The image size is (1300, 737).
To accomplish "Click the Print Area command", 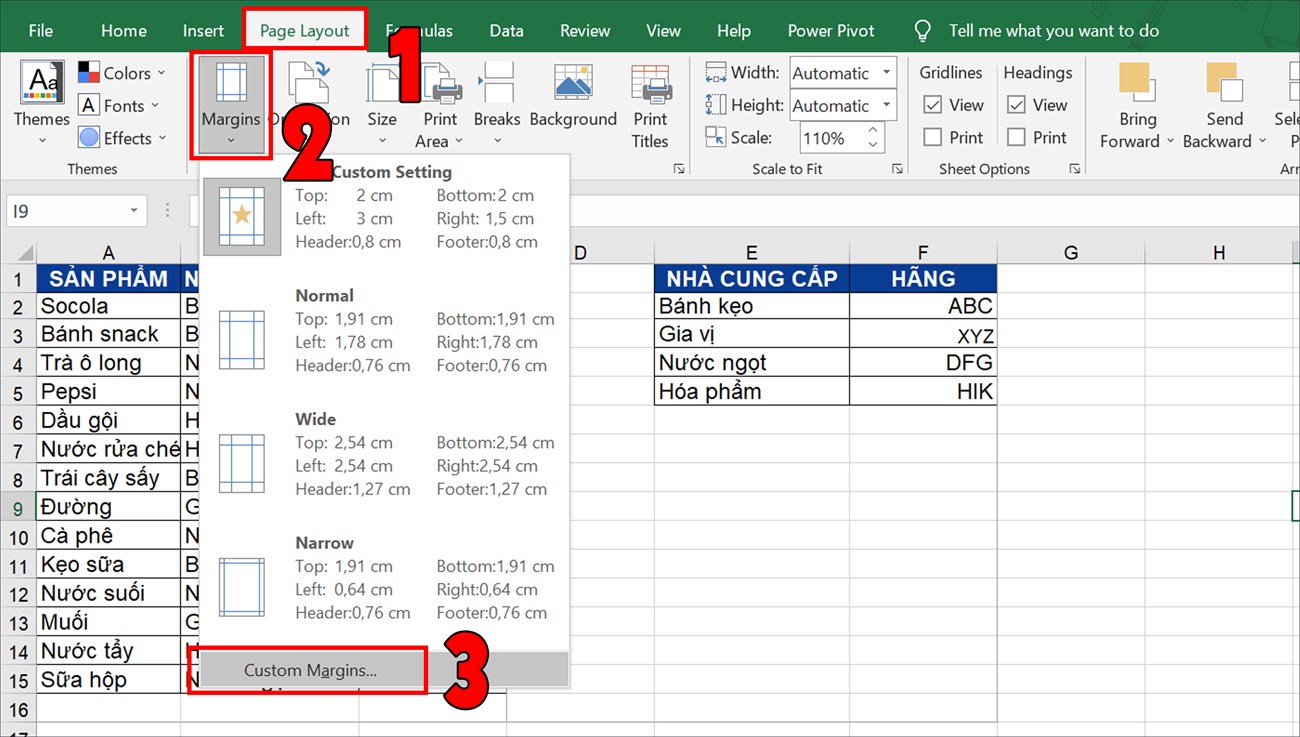I will 439,105.
